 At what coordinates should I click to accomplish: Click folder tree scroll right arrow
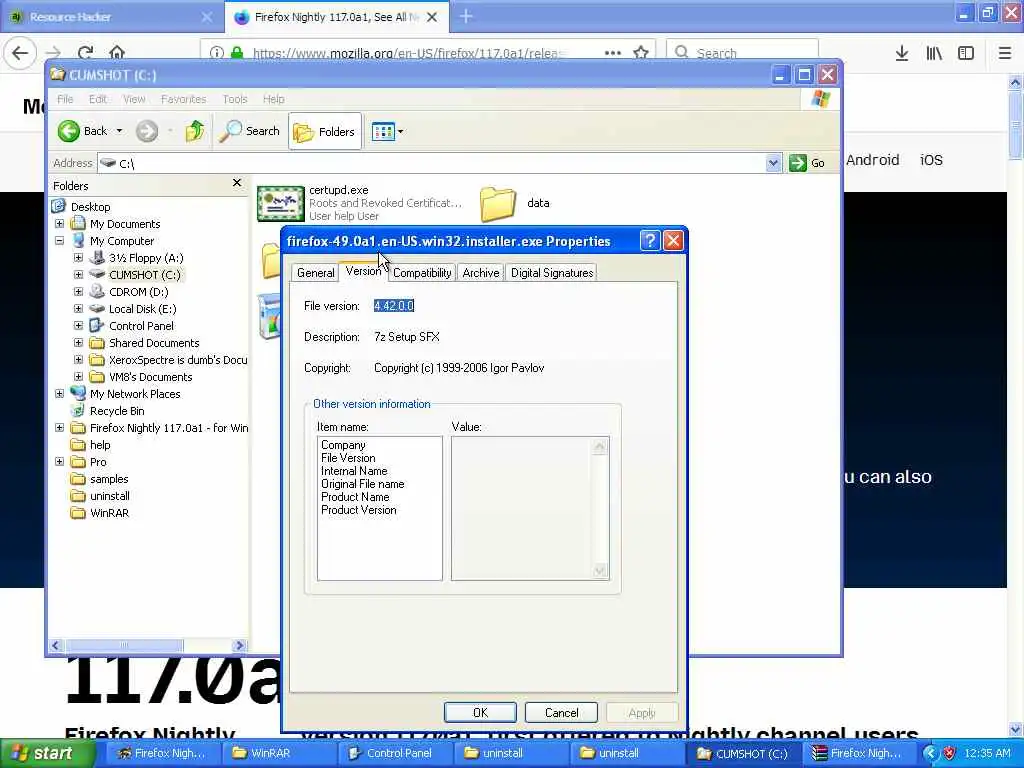coord(240,645)
